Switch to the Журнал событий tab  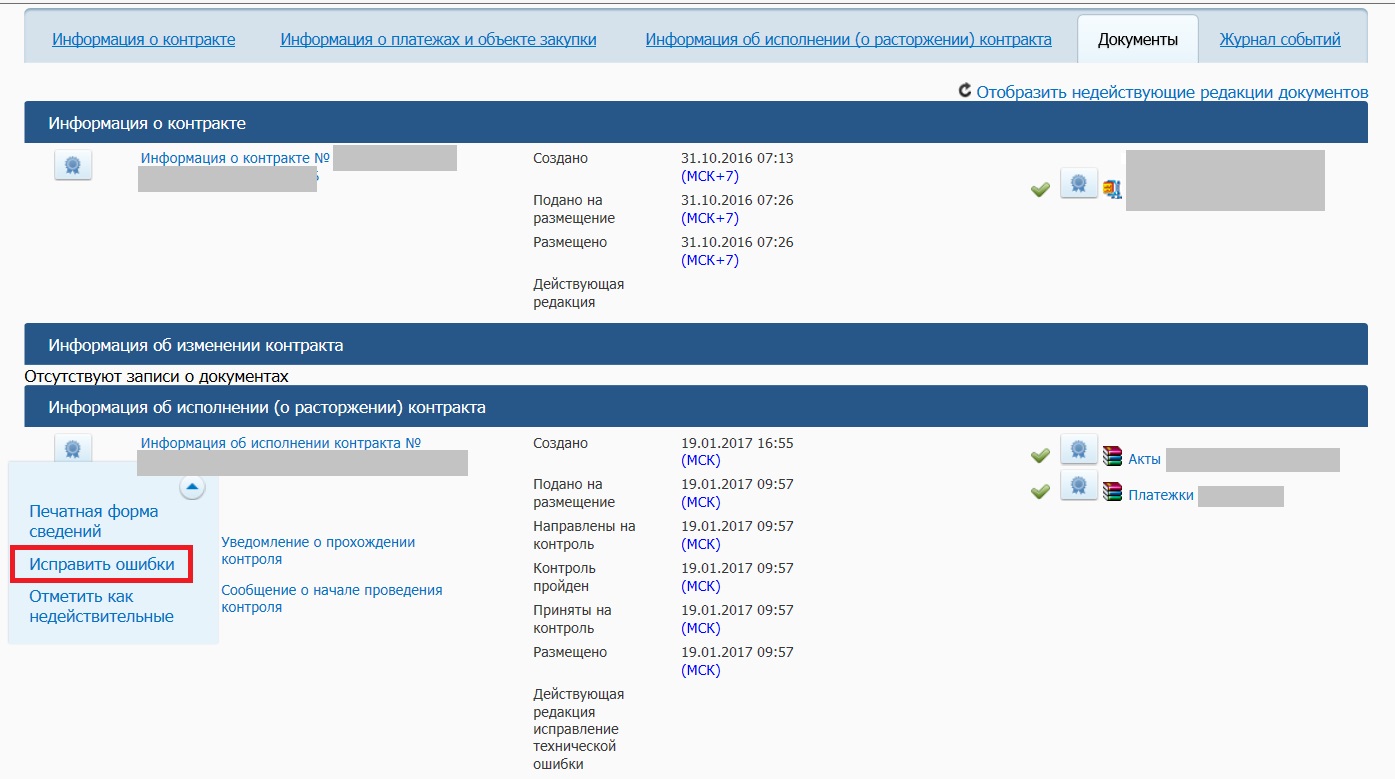[1279, 40]
